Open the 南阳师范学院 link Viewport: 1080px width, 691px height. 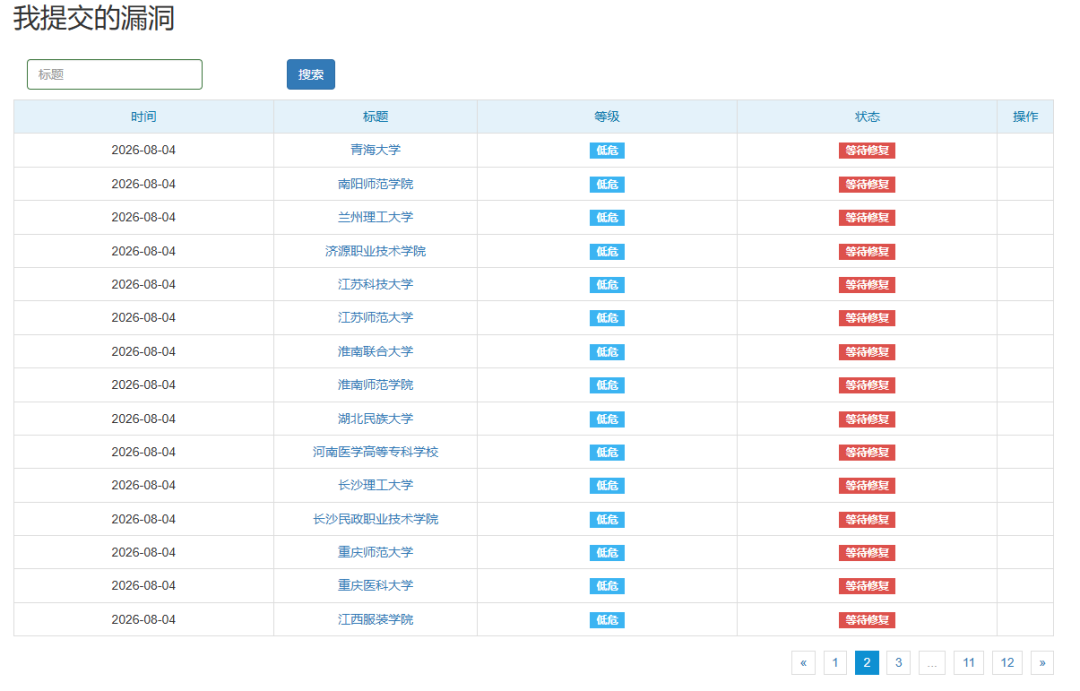pos(375,184)
